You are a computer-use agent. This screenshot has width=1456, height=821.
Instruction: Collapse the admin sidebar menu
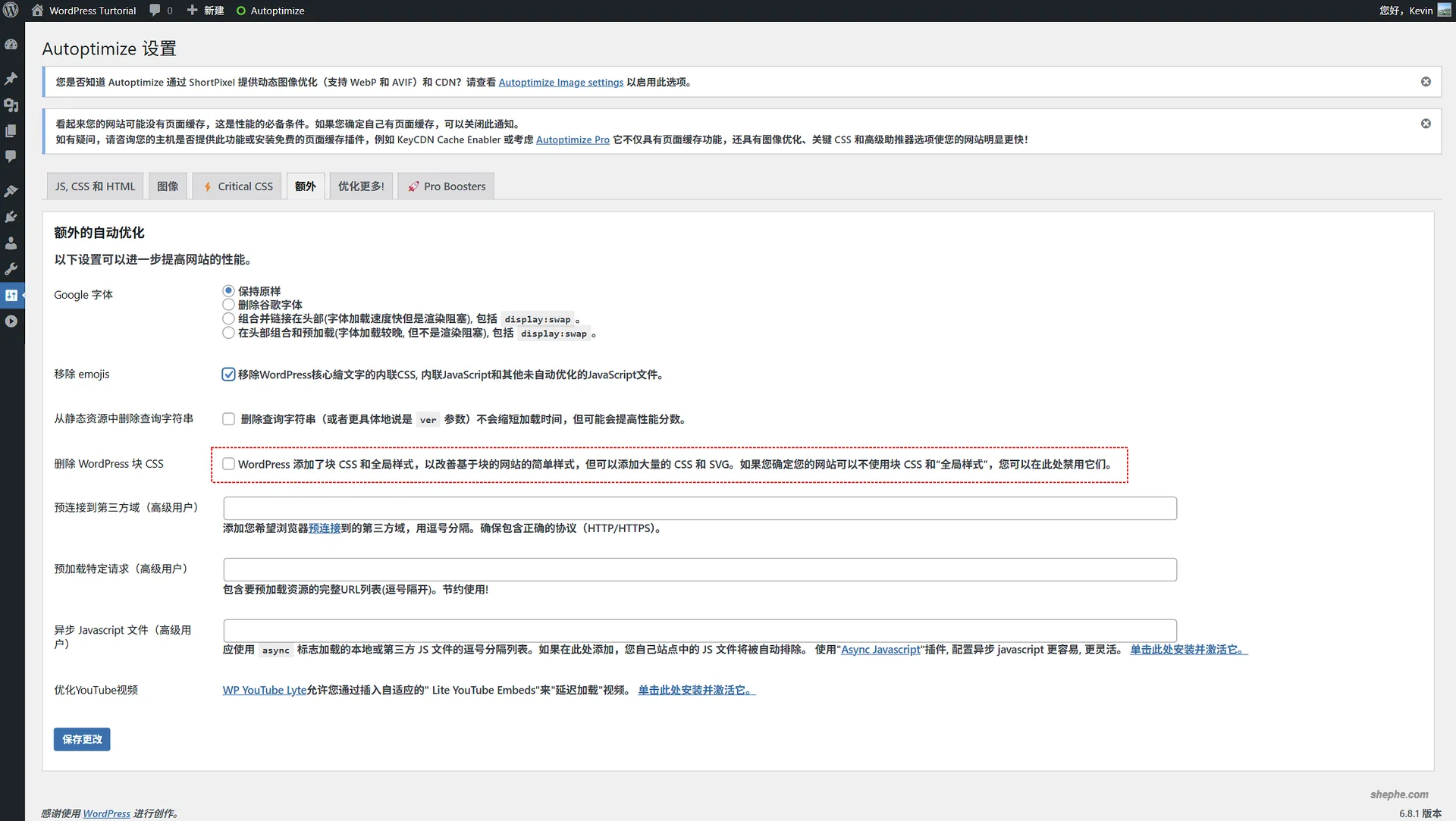pos(11,321)
